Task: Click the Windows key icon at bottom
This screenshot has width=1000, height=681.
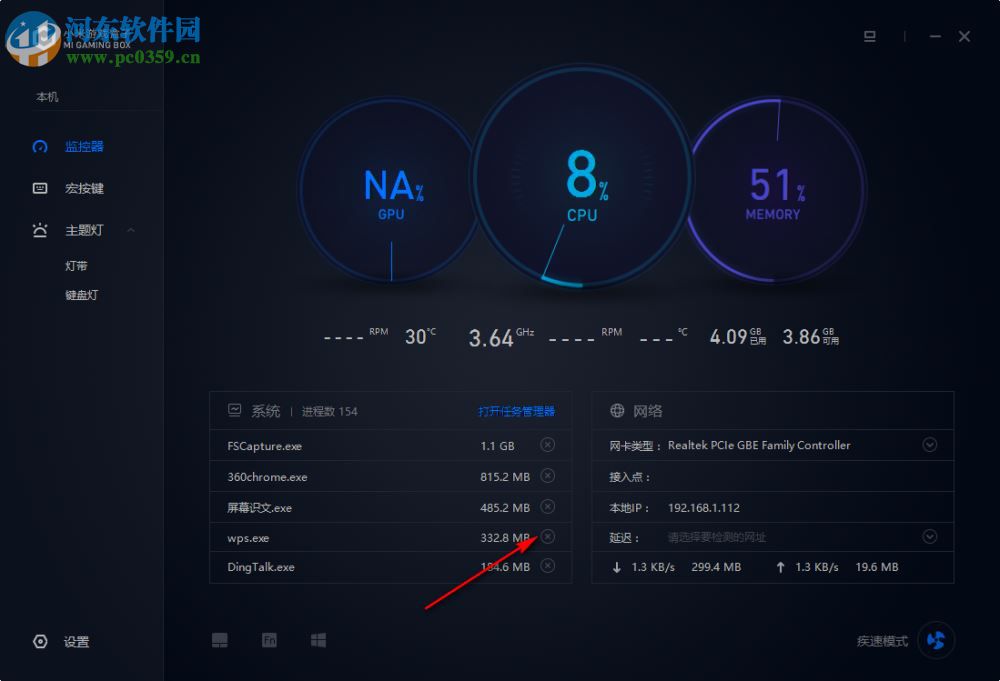Action: 318,639
